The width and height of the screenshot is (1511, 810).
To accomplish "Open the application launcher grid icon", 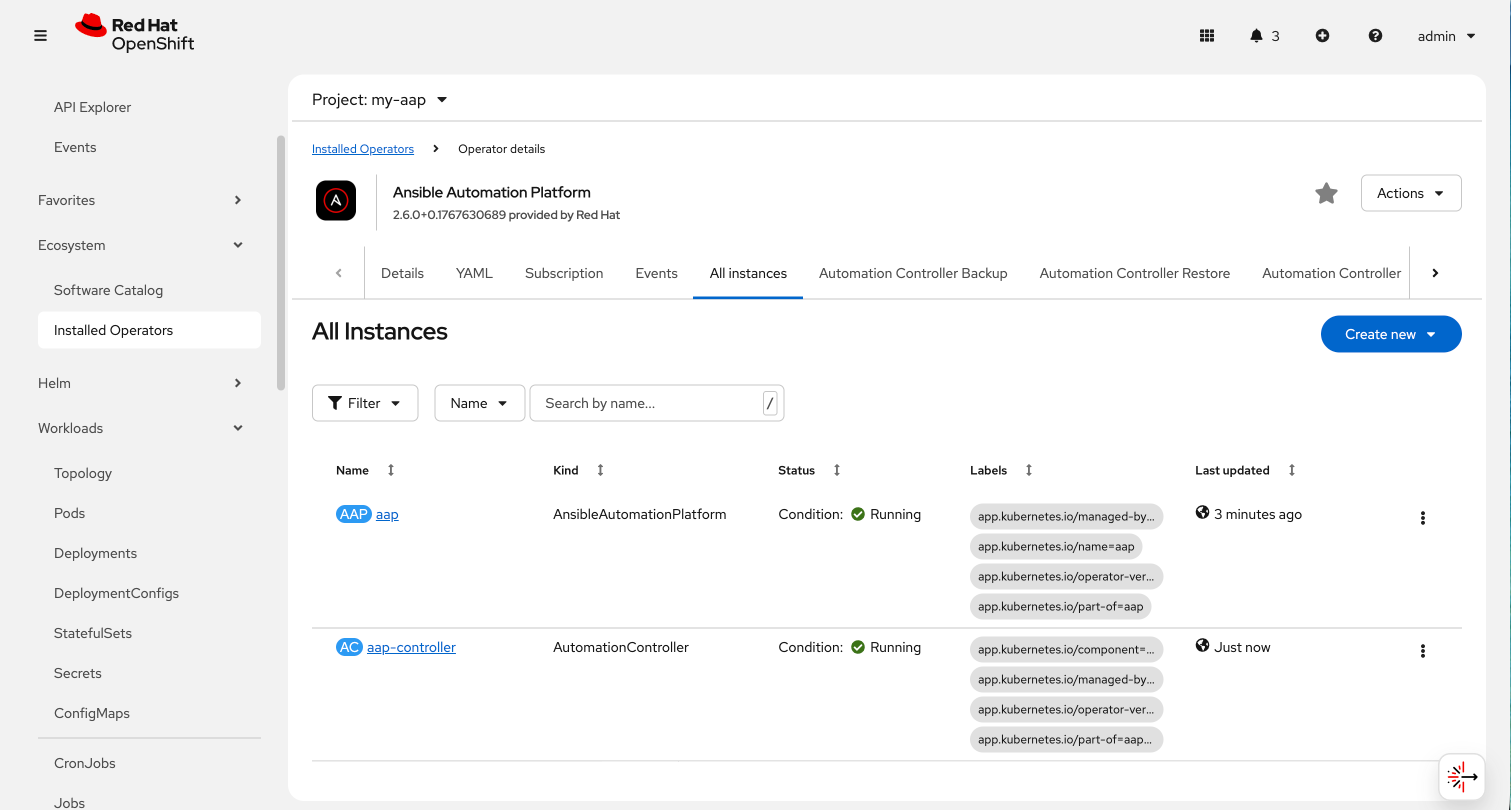I will 1206,36.
